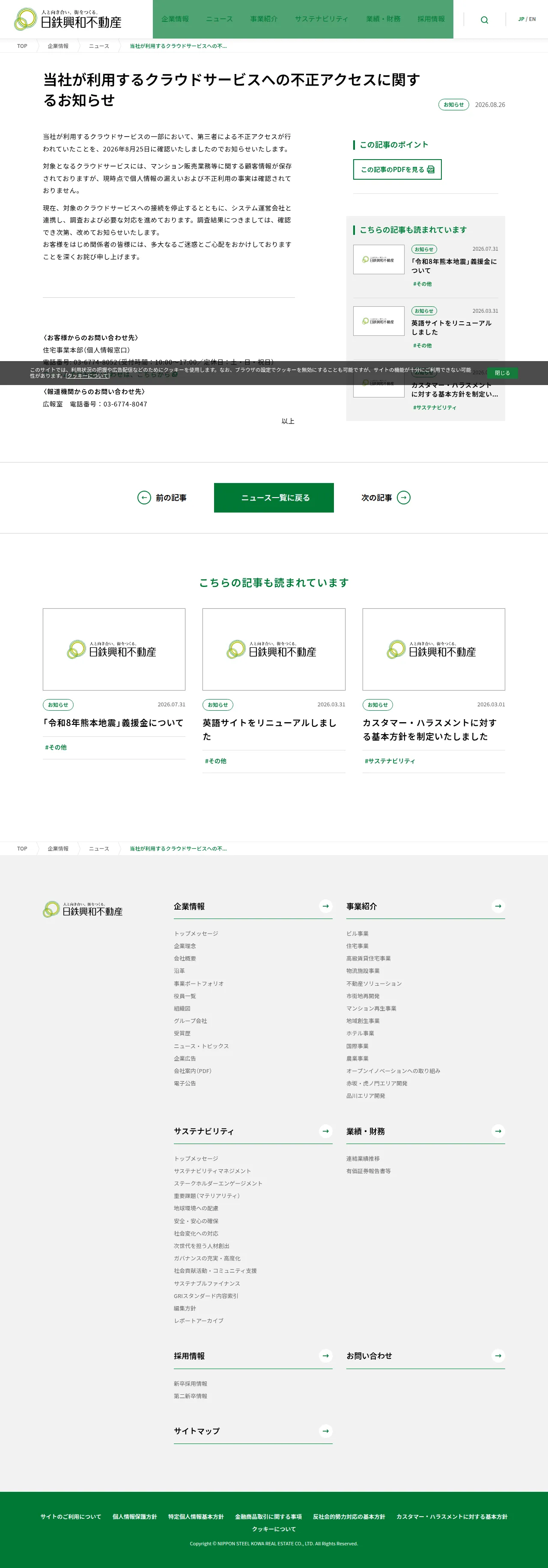Screen dimensions: 548x1568
Task: Open sidebar thumbnail for 英語サイト renewal article
Action: tap(379, 321)
